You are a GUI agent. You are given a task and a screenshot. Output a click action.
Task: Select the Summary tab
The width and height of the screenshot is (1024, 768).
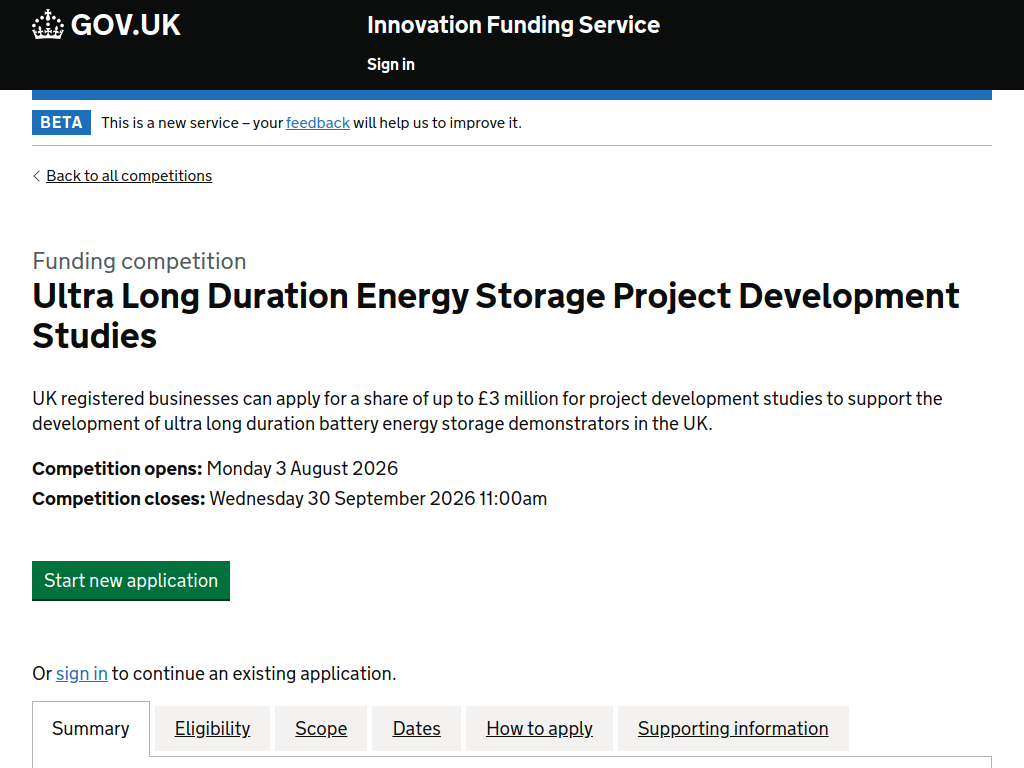tap(91, 729)
